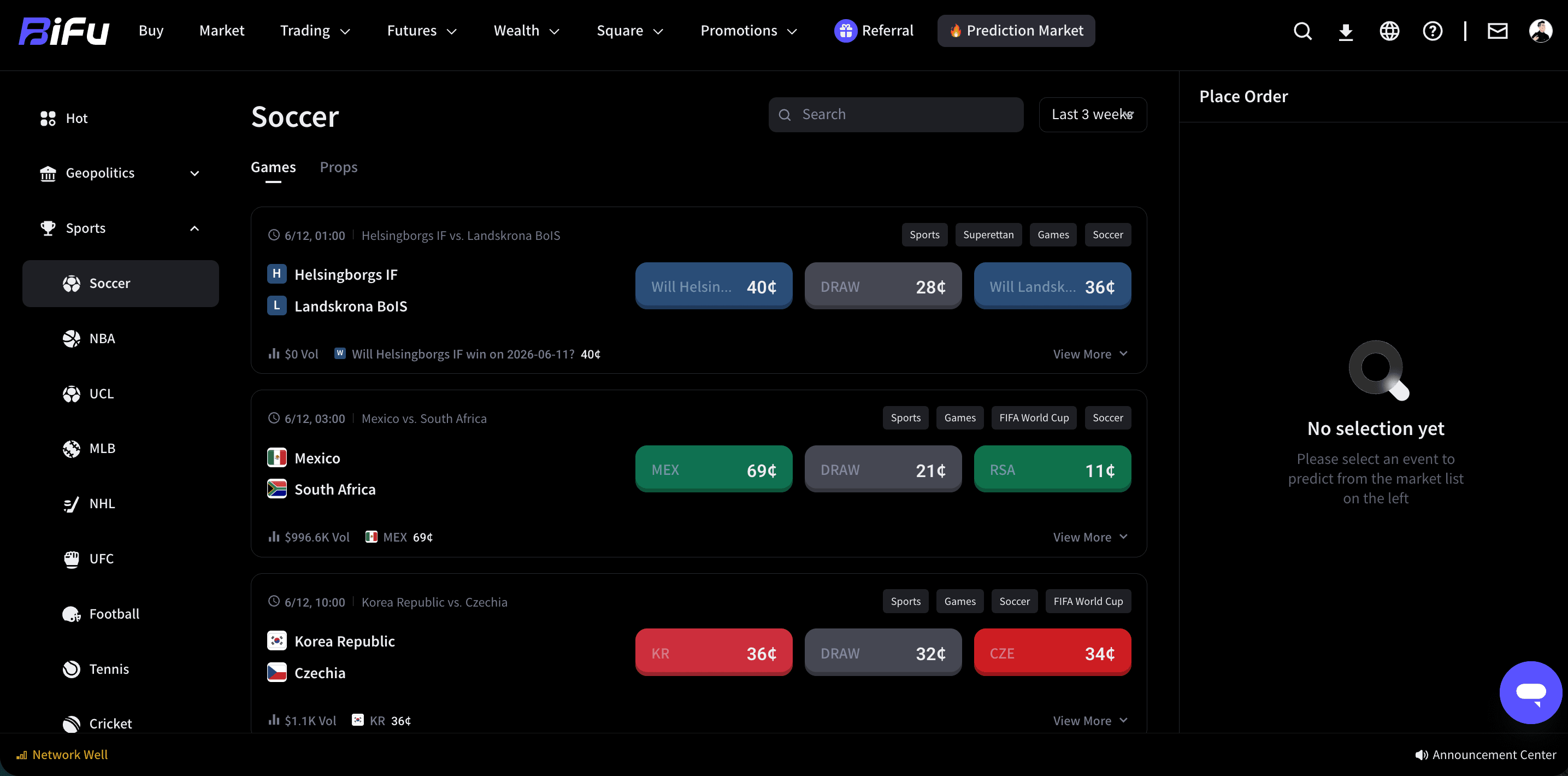Expand View More for Korea Republic match
The width and height of the screenshot is (1568, 776).
pos(1090,721)
